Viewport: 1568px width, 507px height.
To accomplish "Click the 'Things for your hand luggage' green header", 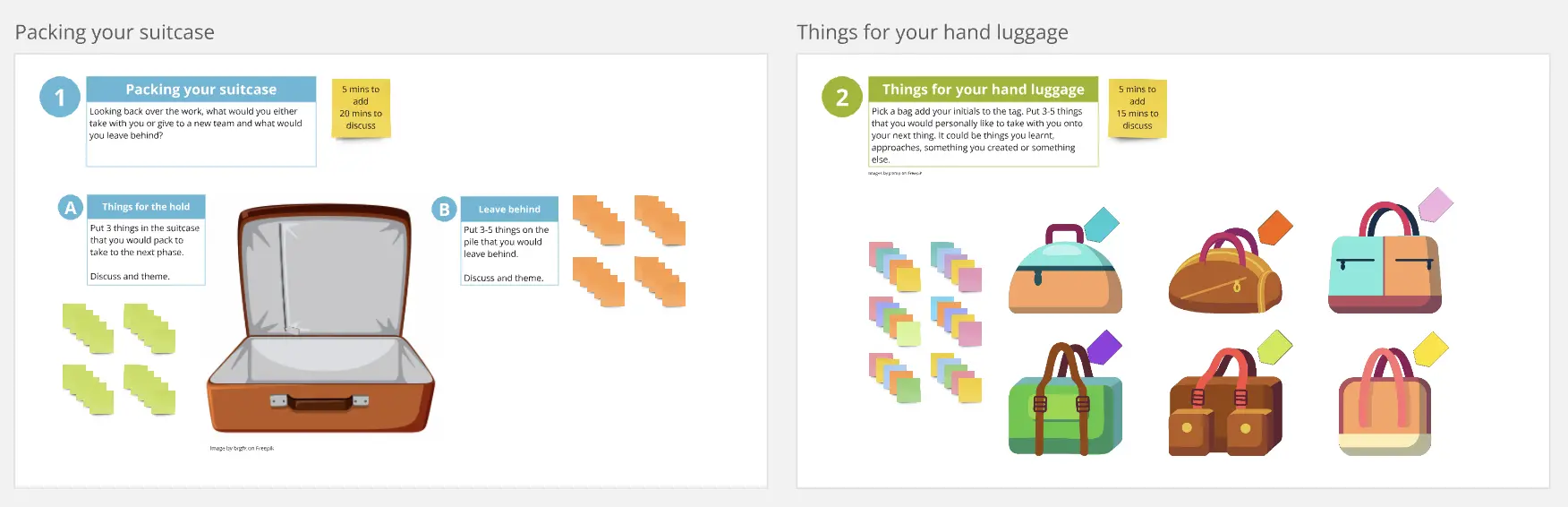I will 984,89.
